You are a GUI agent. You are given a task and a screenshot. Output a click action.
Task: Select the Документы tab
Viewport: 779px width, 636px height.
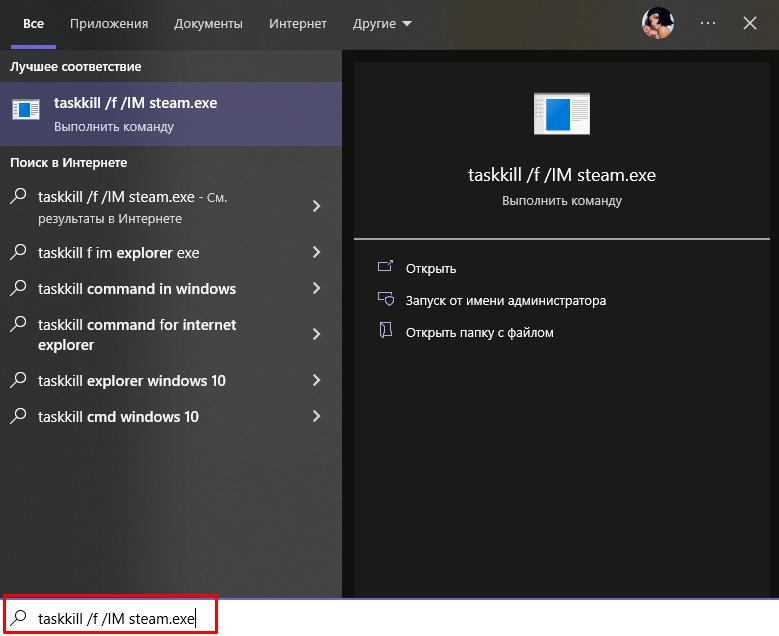(208, 23)
